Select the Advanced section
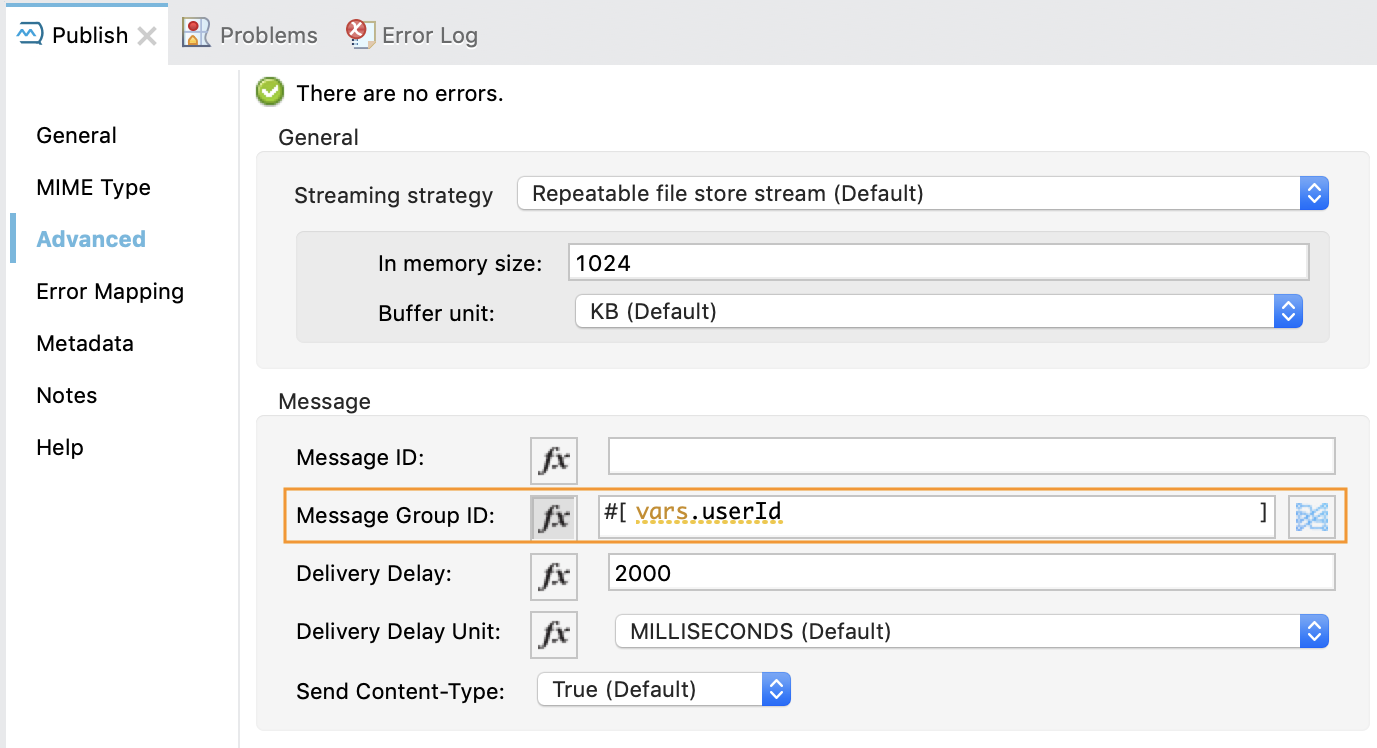Screen dimensions: 1377x748 point(91,239)
